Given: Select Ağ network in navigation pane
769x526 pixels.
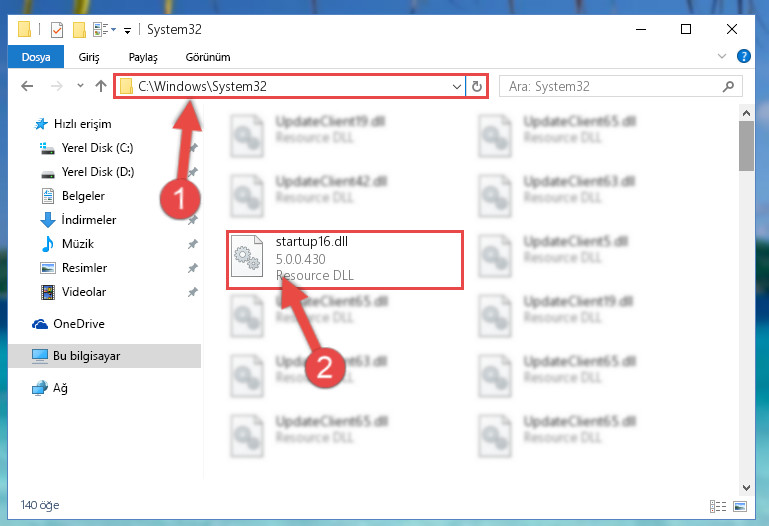Looking at the screenshot, I should point(50,388).
